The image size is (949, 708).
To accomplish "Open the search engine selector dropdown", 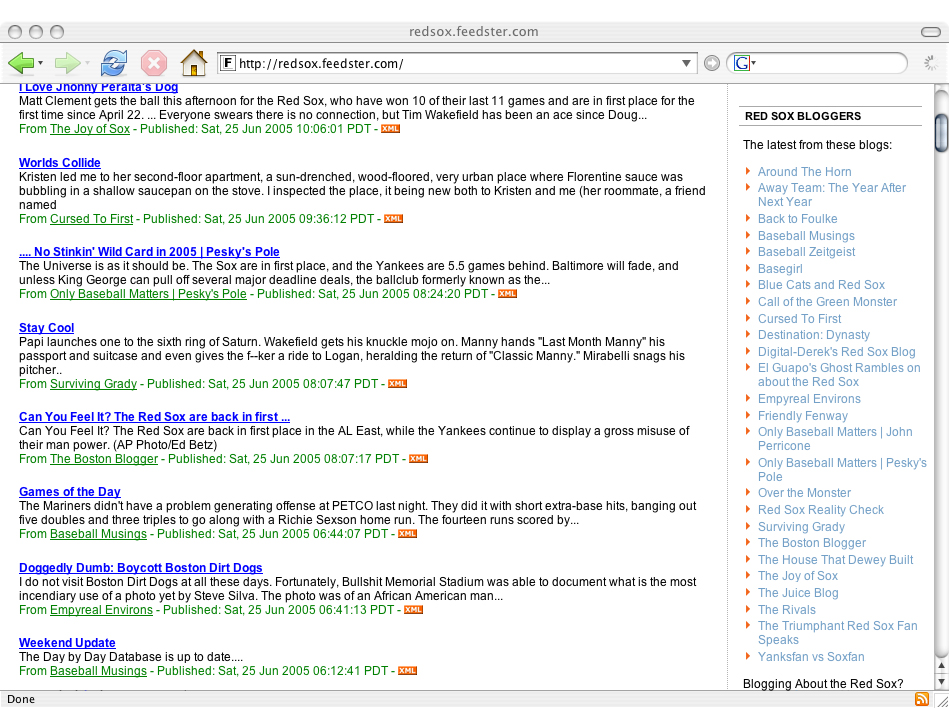I will 754,63.
